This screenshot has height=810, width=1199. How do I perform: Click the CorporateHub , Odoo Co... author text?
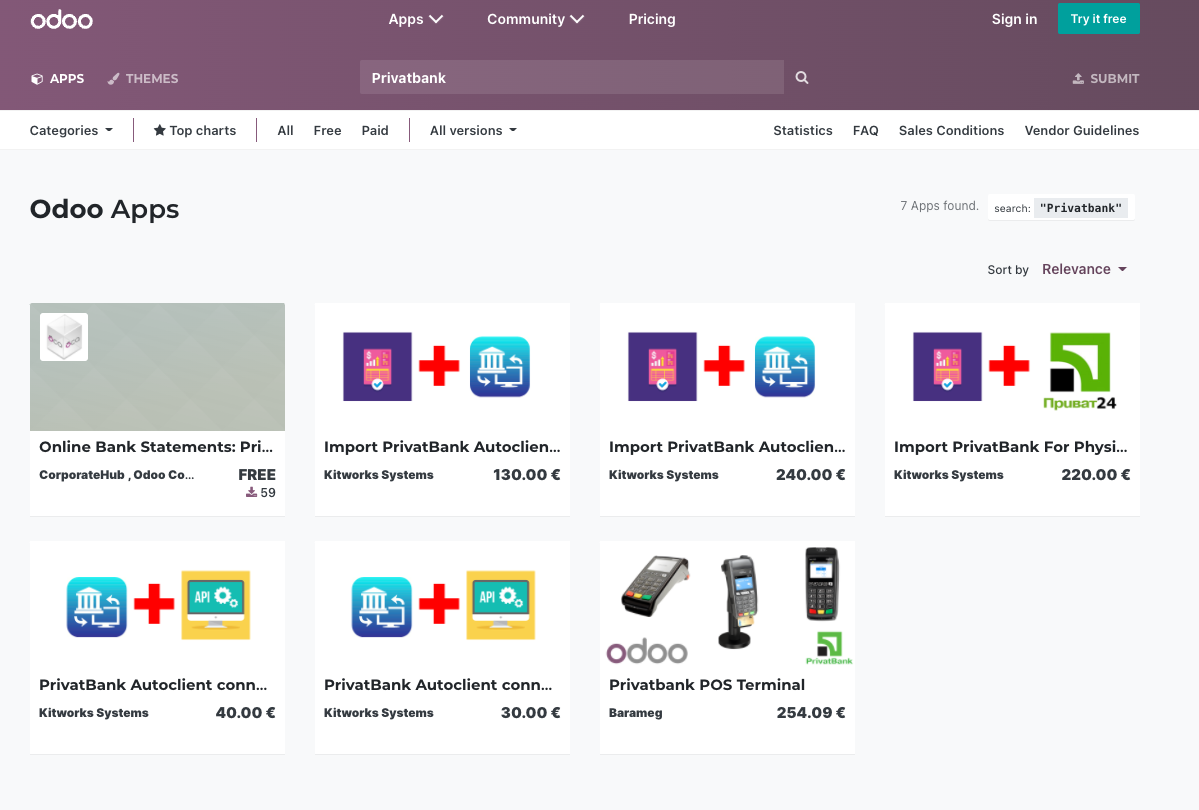pos(116,475)
